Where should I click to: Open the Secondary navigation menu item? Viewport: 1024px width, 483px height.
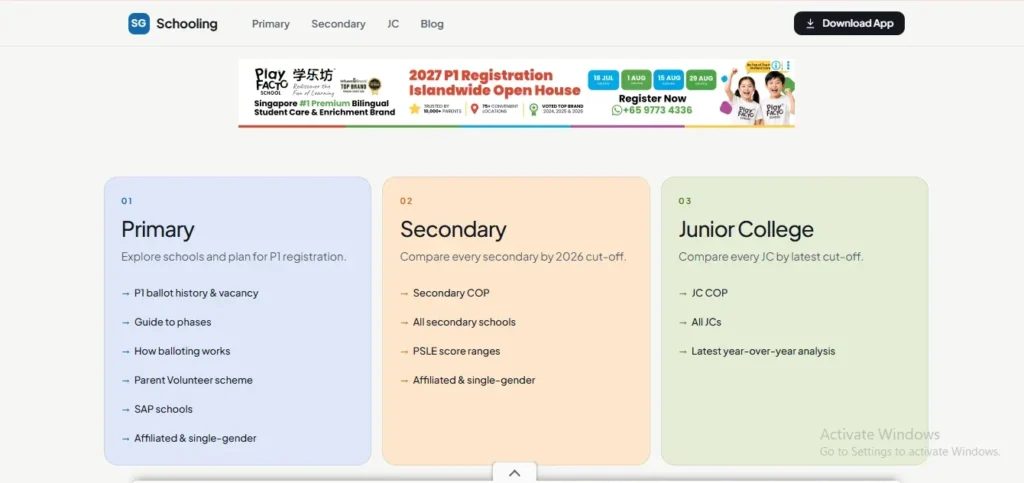338,24
